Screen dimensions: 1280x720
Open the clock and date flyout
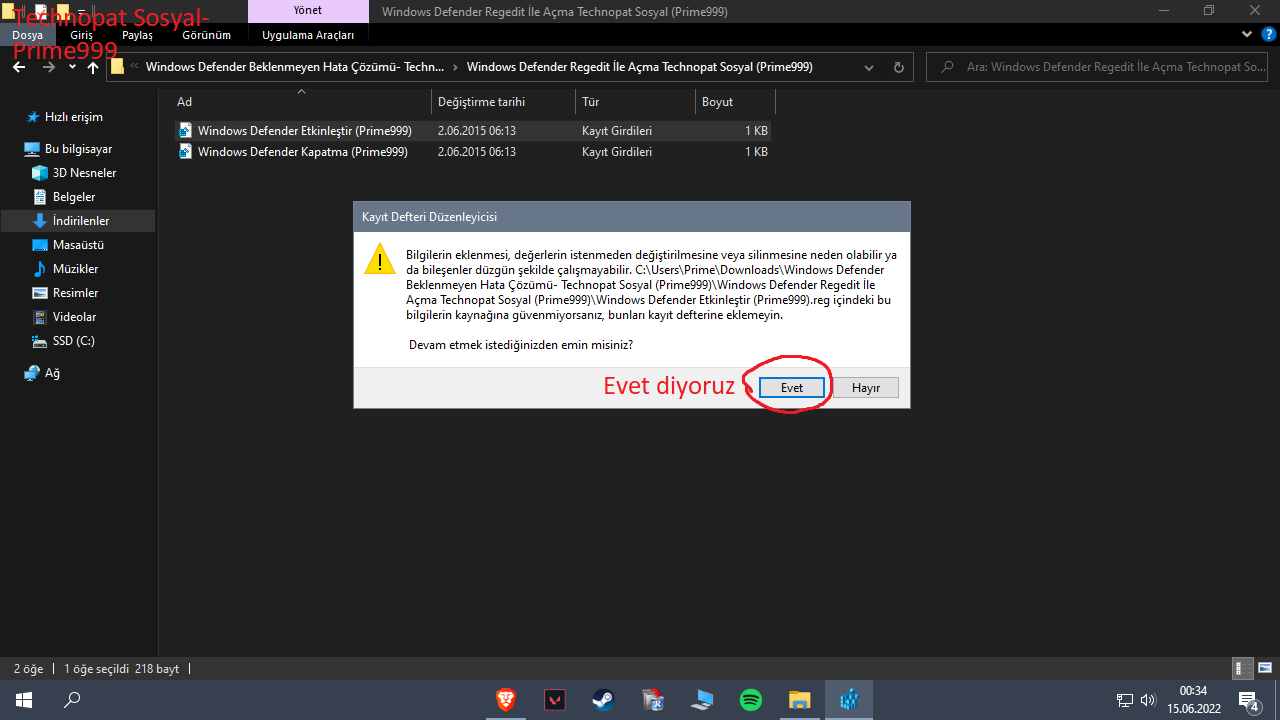1193,700
